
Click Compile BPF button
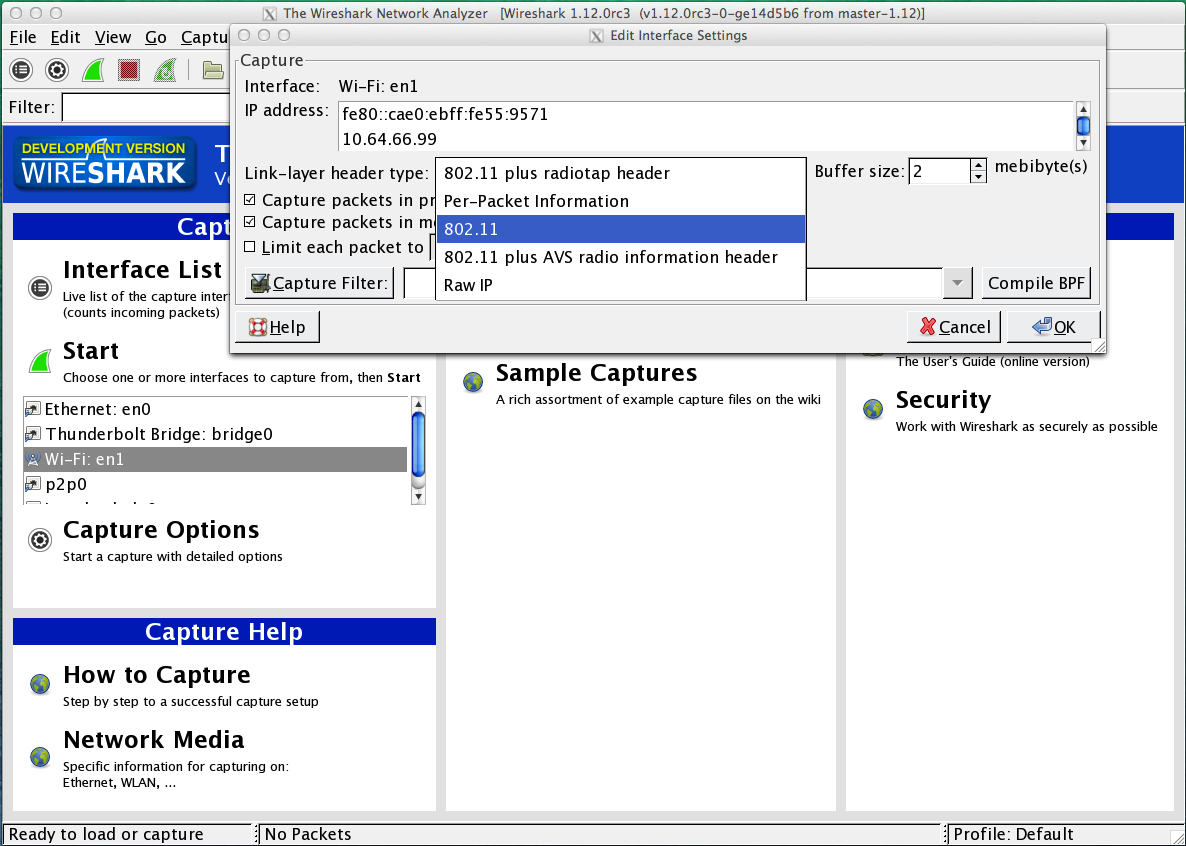tap(1036, 283)
